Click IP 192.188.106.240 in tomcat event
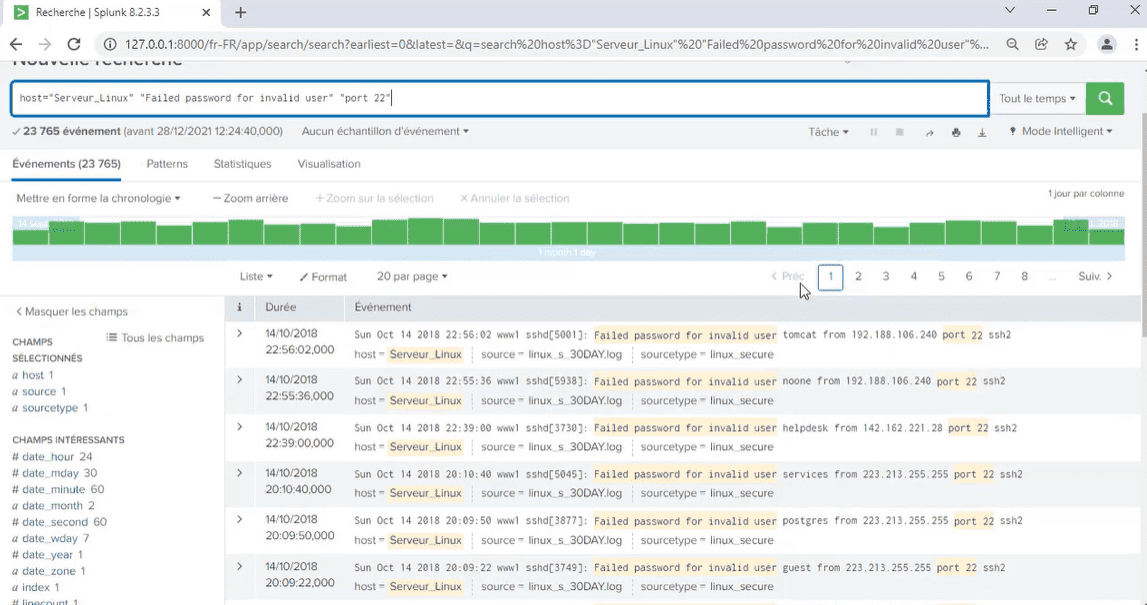 894,335
